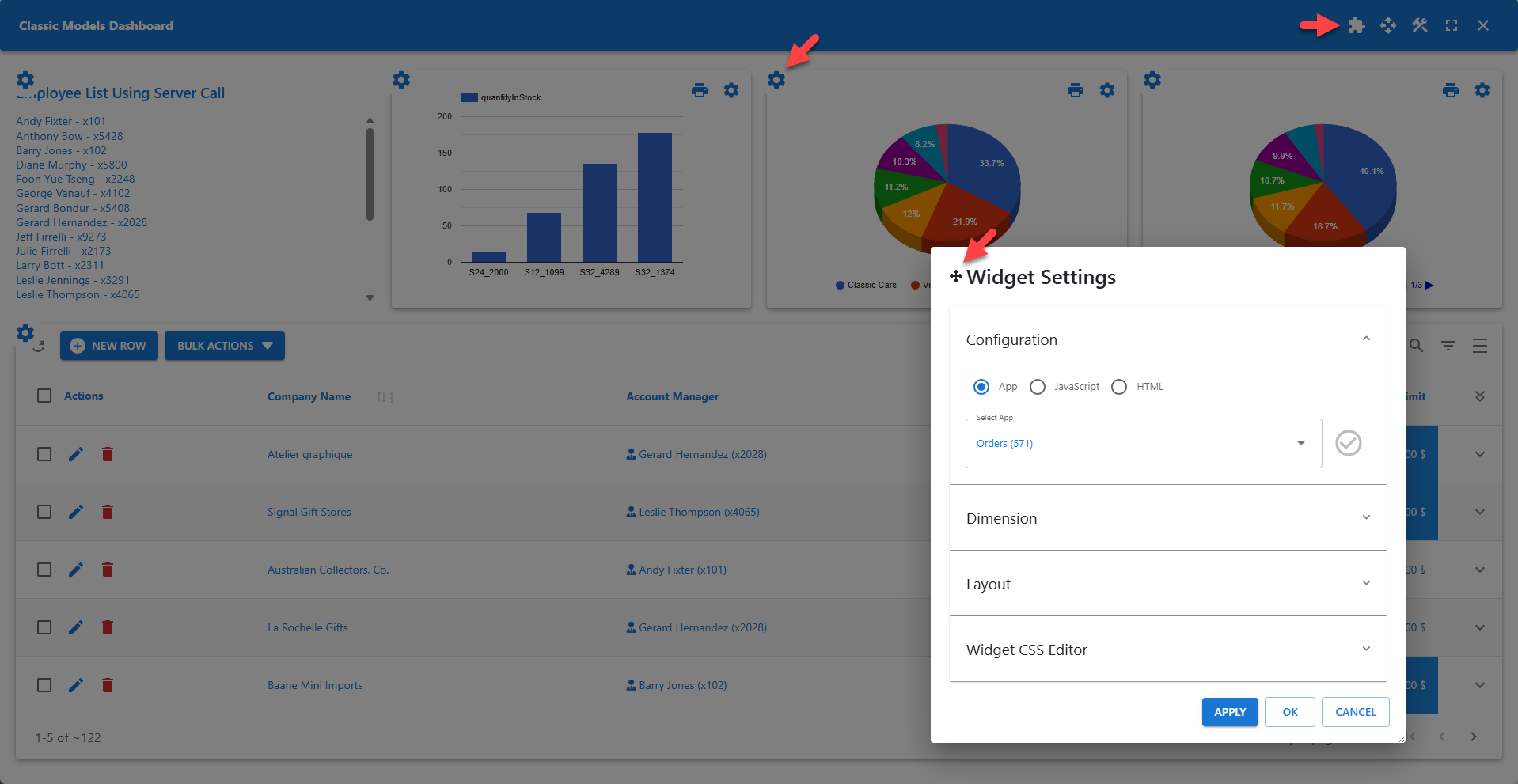The width and height of the screenshot is (1518, 784).
Task: Select the JavaScript radio button
Action: tap(1038, 387)
